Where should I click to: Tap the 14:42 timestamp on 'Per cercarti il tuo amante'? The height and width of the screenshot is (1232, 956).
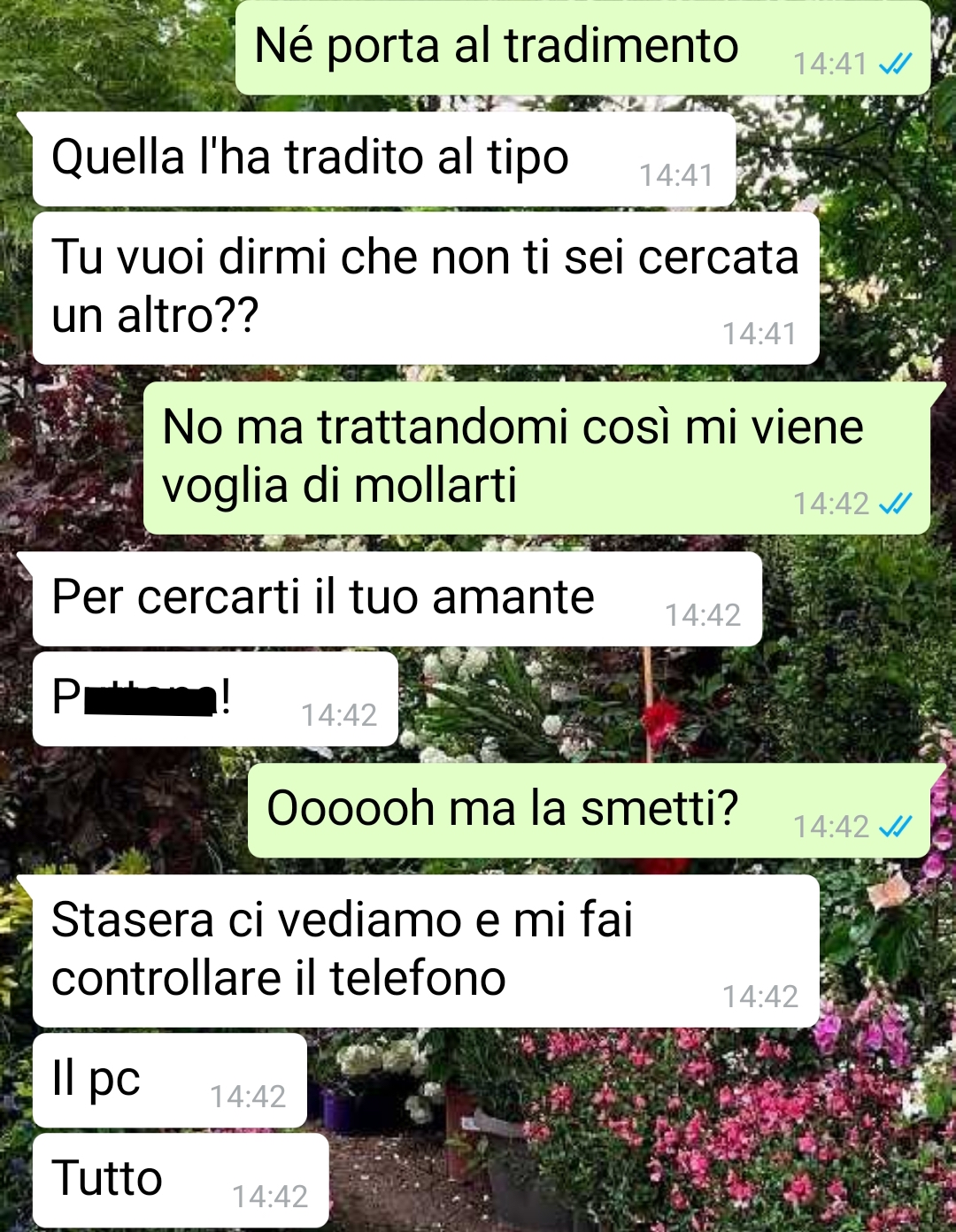tap(703, 615)
